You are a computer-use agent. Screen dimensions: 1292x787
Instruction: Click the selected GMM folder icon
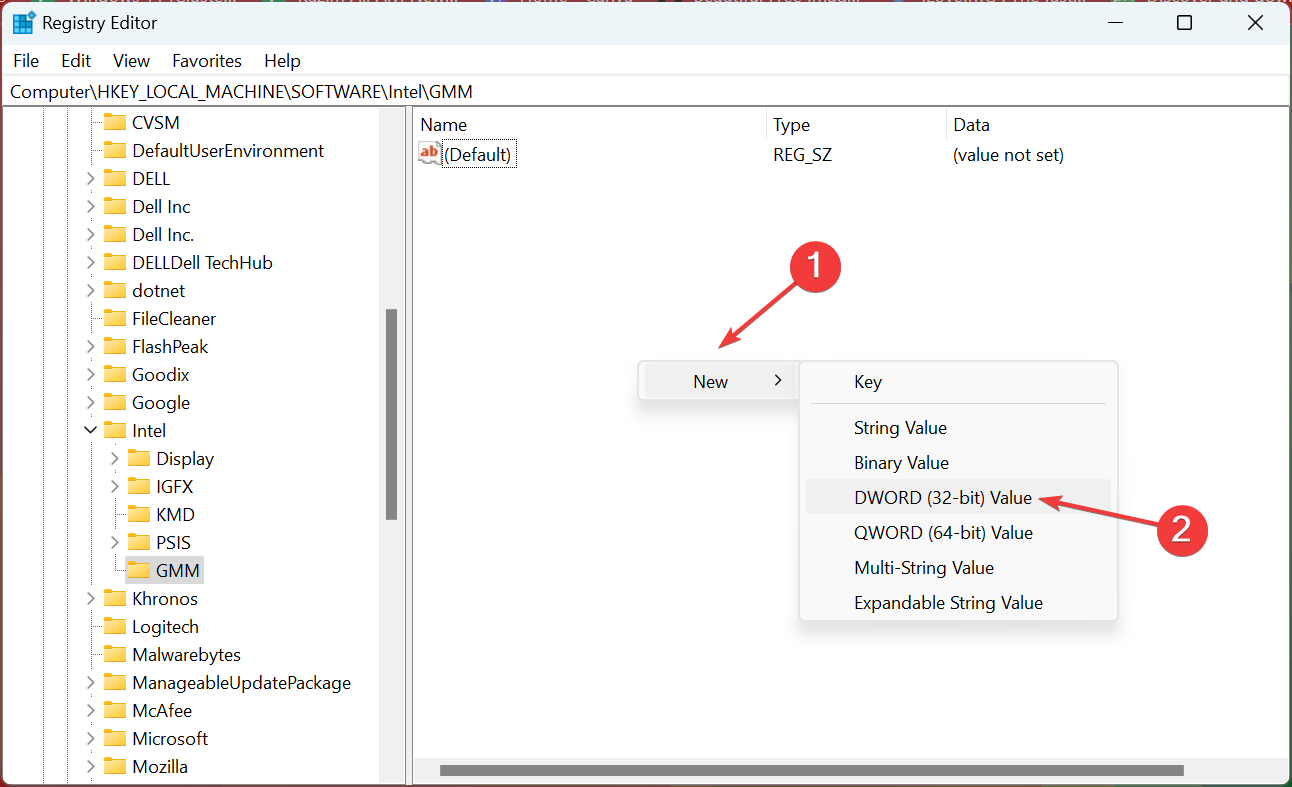[x=139, y=571]
